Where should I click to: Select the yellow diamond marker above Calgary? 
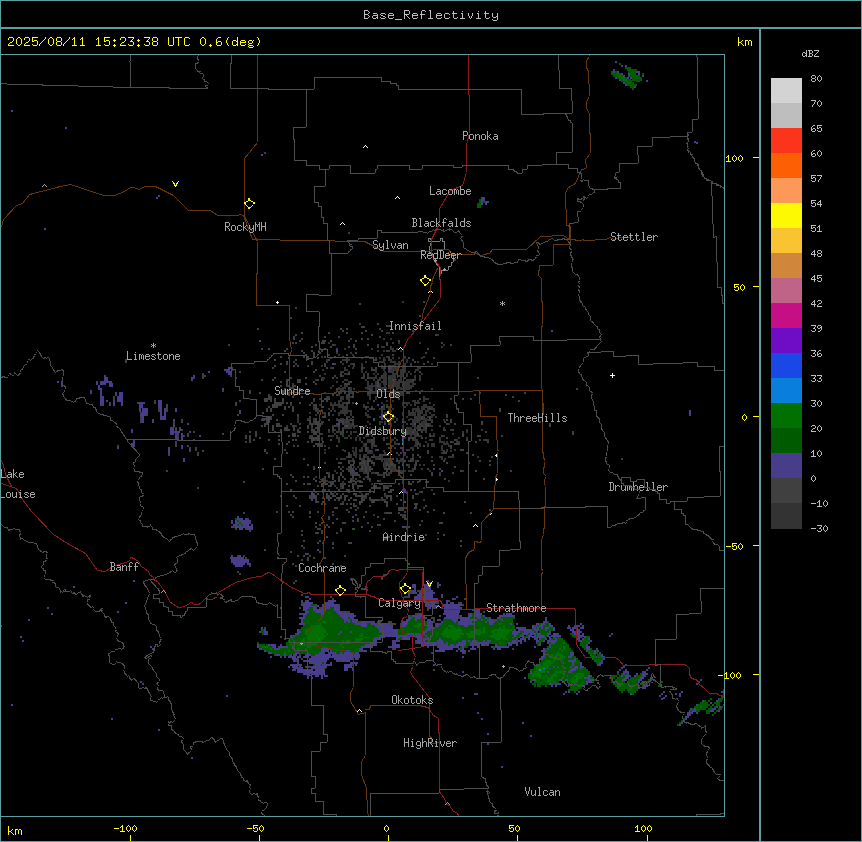click(x=405, y=589)
